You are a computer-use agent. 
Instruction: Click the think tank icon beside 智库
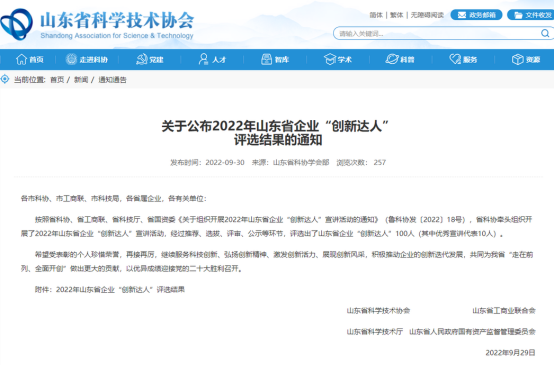pyautogui.click(x=266, y=59)
